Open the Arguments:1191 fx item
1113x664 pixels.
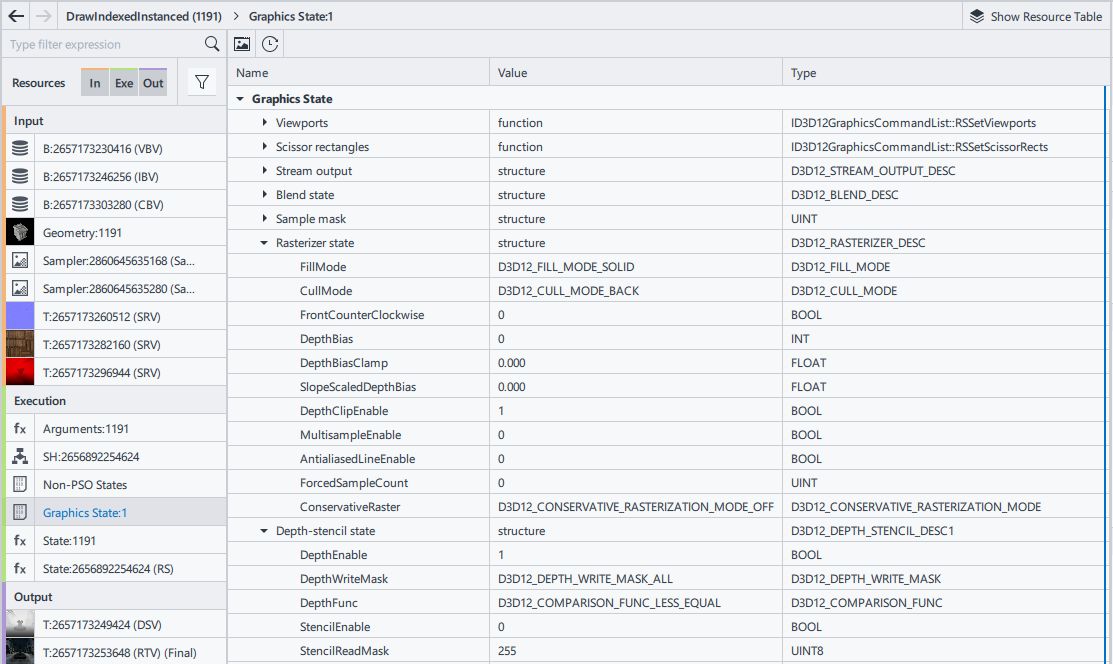tap(86, 429)
